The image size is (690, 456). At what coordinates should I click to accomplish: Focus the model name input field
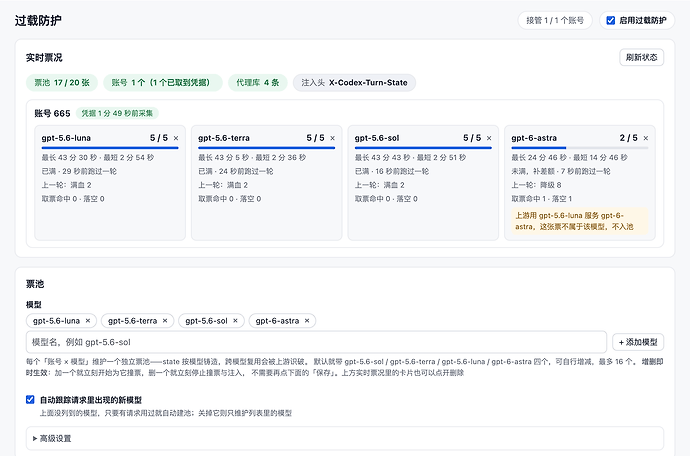[316, 342]
